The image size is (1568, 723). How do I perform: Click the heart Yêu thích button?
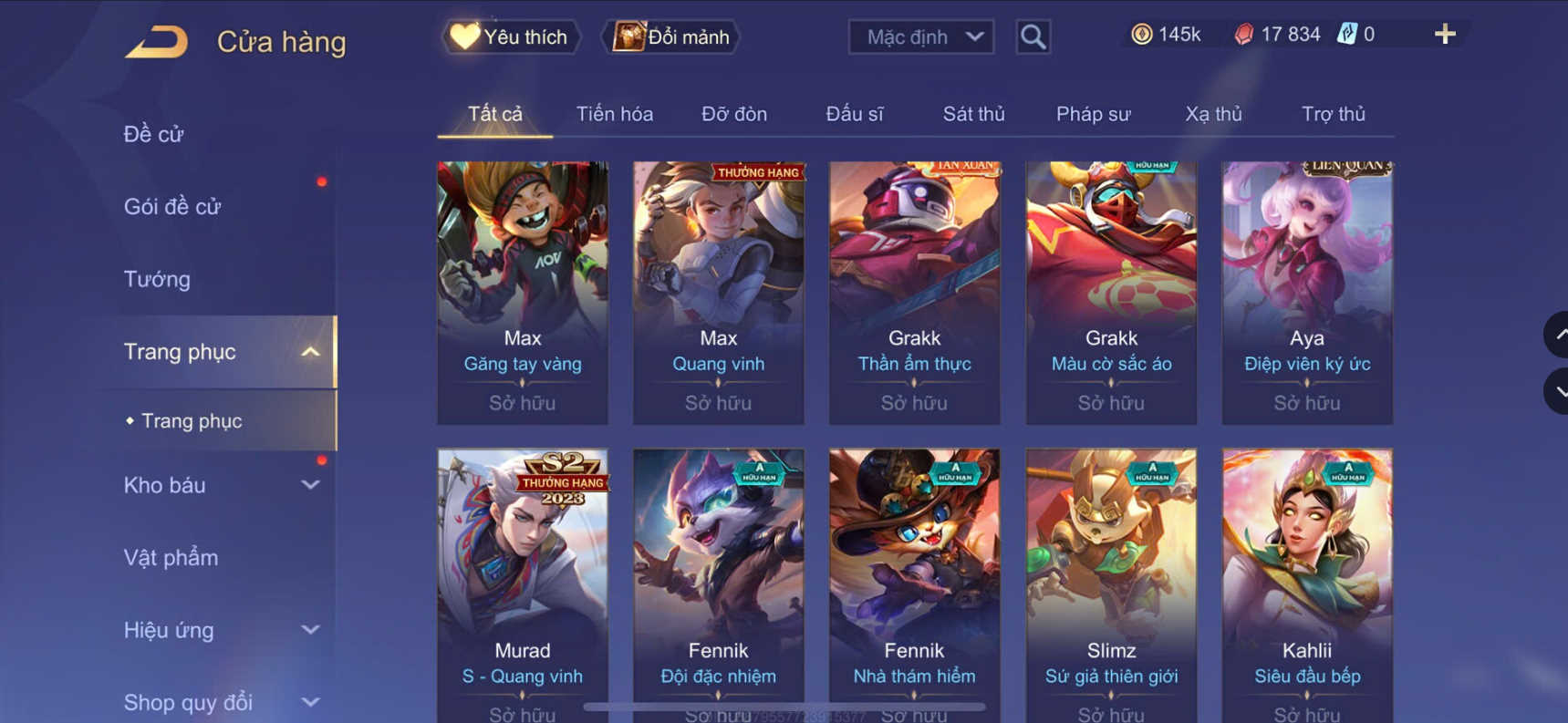pyautogui.click(x=511, y=37)
